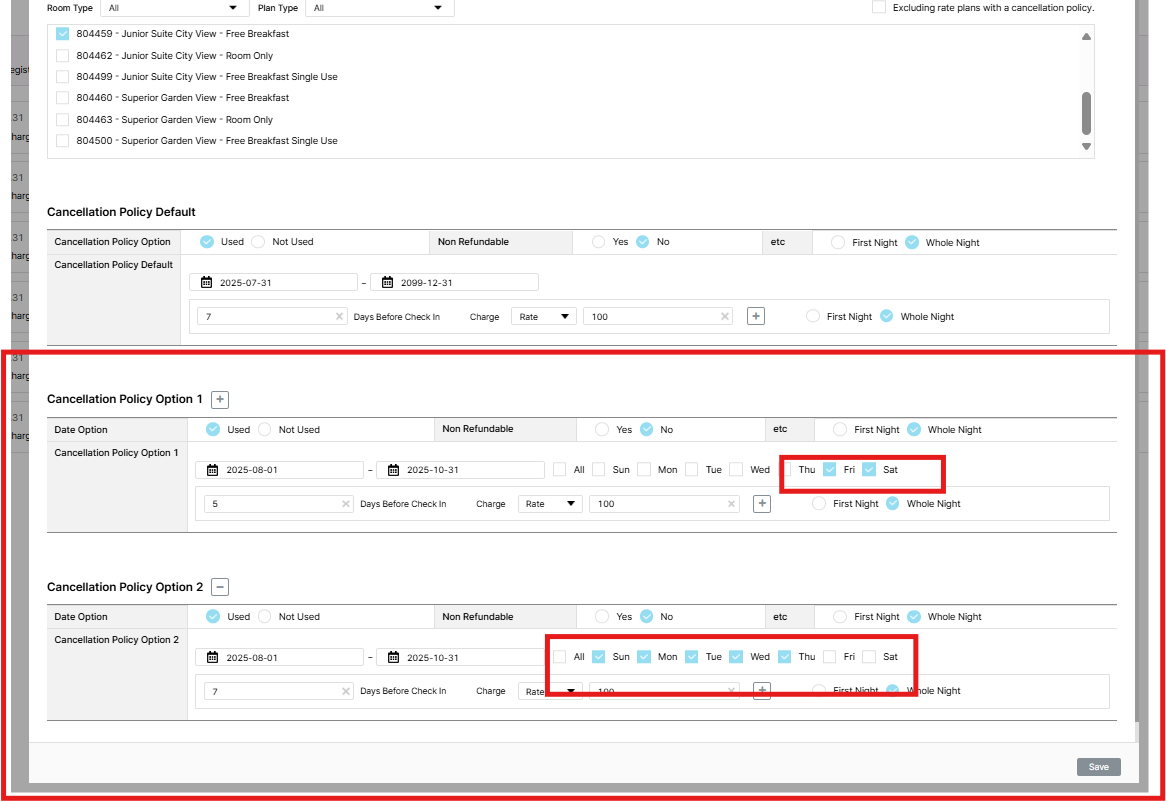
Task: Select First Night in the etc row of Policy Default
Action: pos(838,242)
